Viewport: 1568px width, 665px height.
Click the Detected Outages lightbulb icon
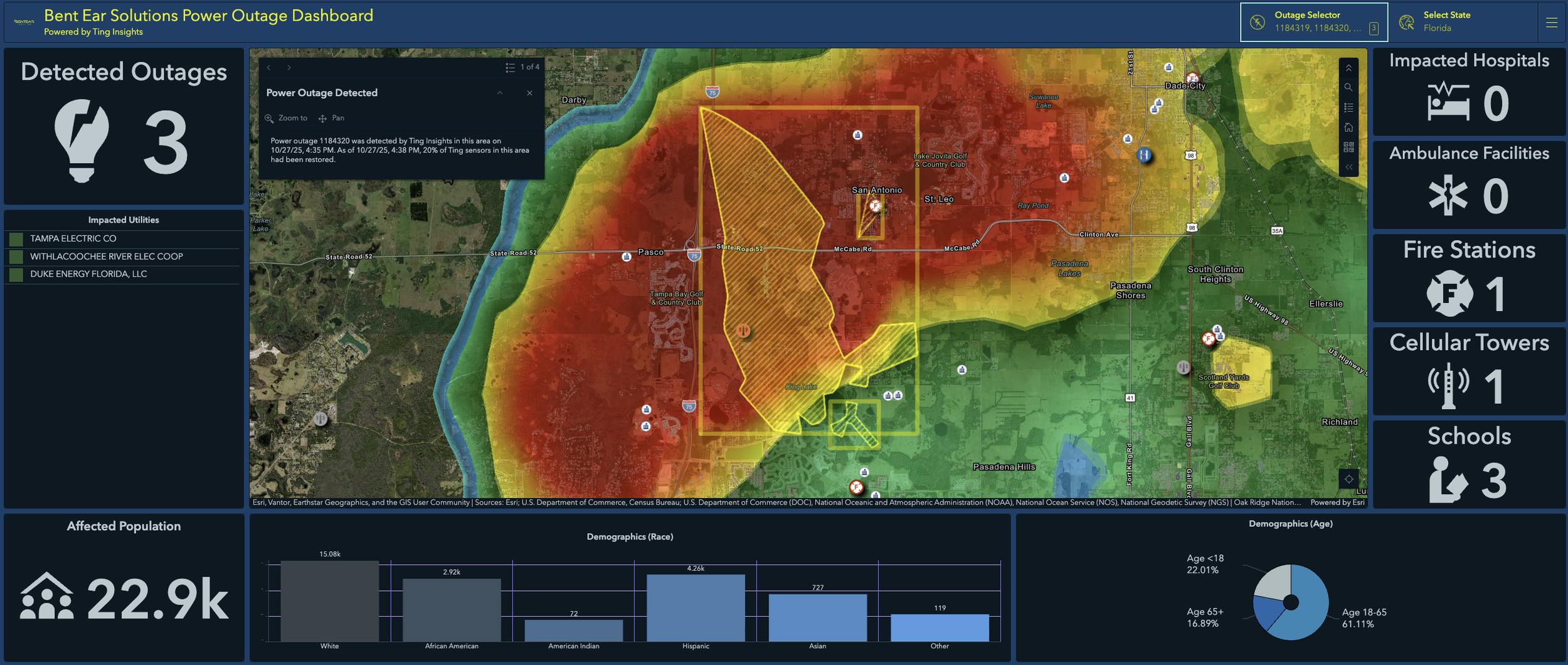coord(82,141)
